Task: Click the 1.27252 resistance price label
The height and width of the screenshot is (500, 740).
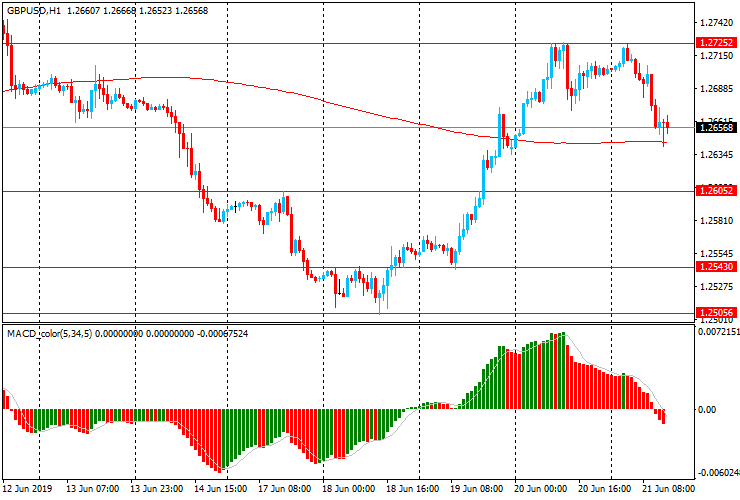Action: pos(716,42)
